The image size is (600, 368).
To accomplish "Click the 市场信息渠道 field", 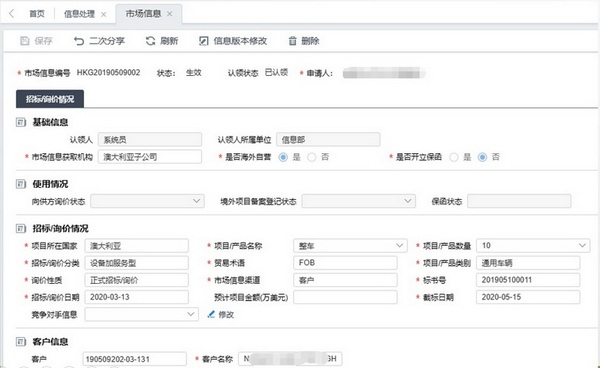I will tap(345, 280).
